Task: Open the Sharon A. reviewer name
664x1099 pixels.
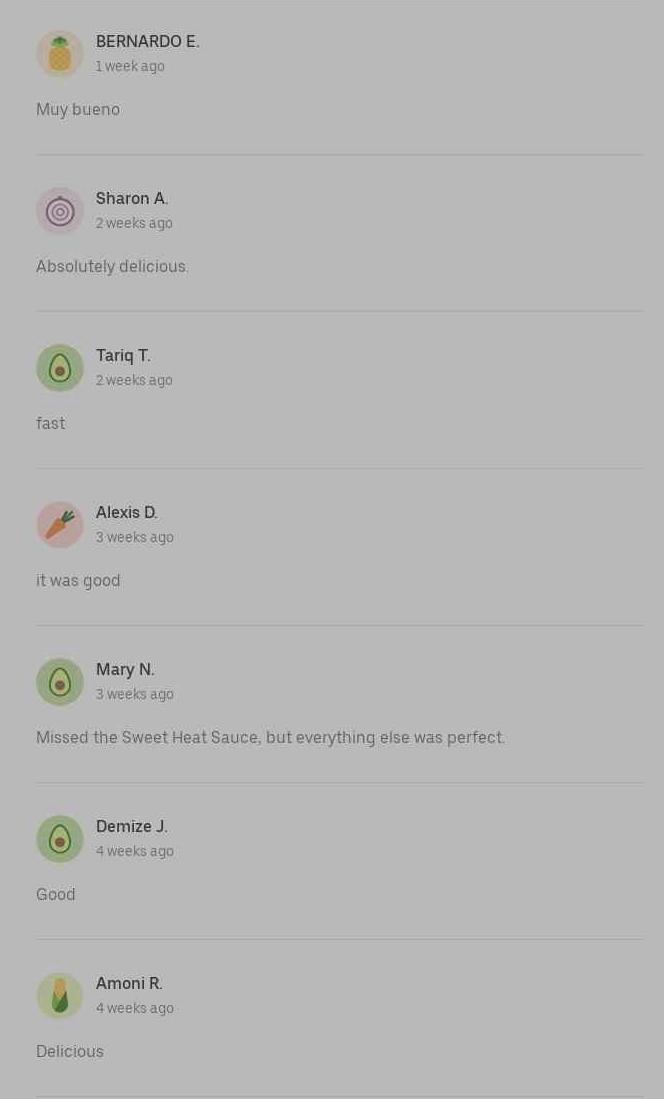Action: (x=132, y=198)
